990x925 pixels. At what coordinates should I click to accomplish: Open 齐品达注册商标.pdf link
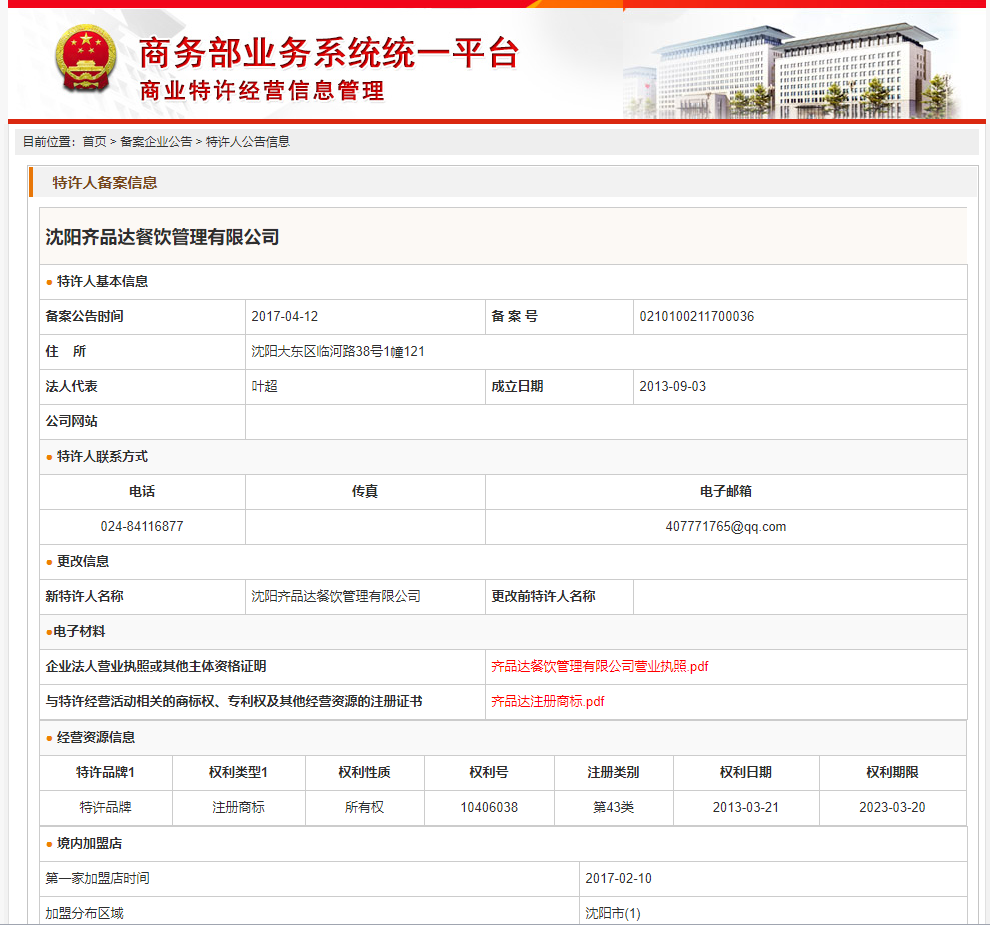pyautogui.click(x=547, y=701)
